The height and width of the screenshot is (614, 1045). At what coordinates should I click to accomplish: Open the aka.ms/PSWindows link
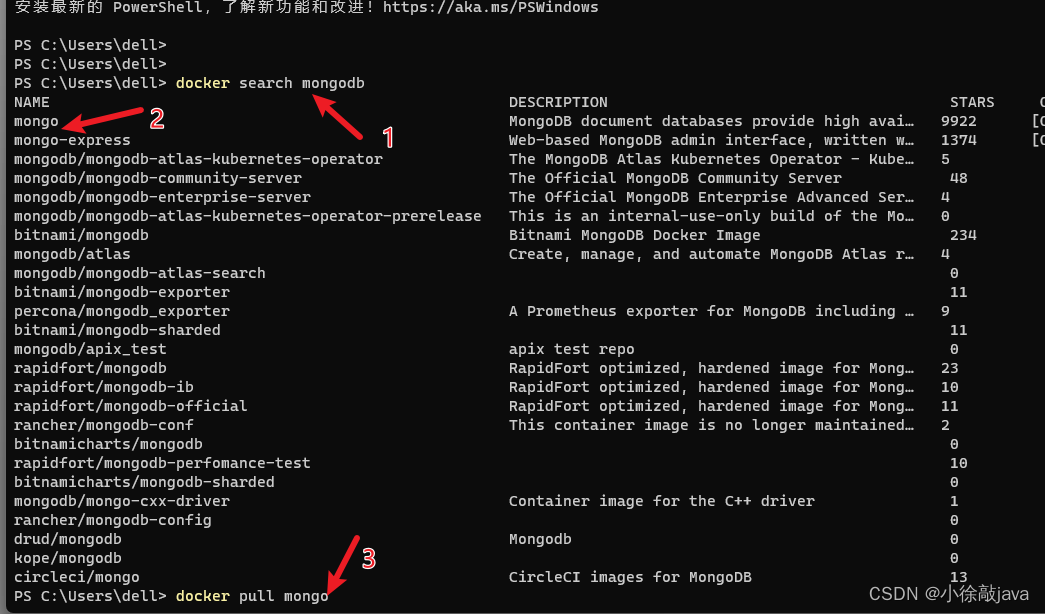click(x=491, y=7)
